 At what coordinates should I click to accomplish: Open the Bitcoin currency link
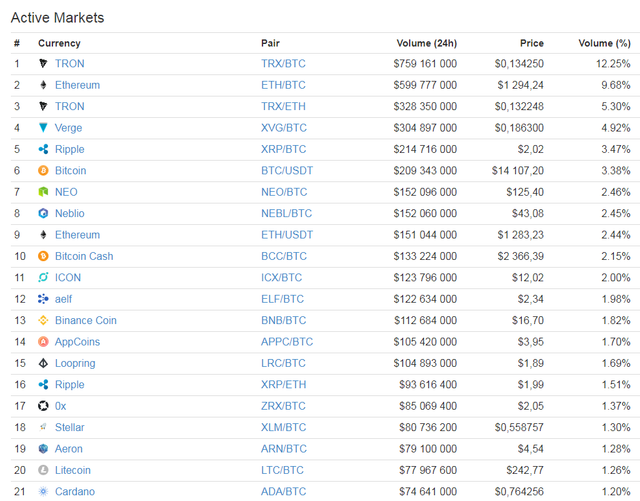coord(71,171)
